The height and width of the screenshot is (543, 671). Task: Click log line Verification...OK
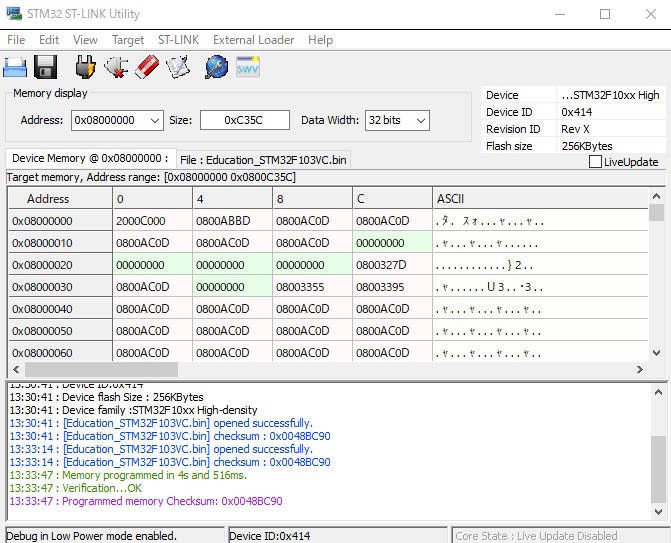click(76, 488)
